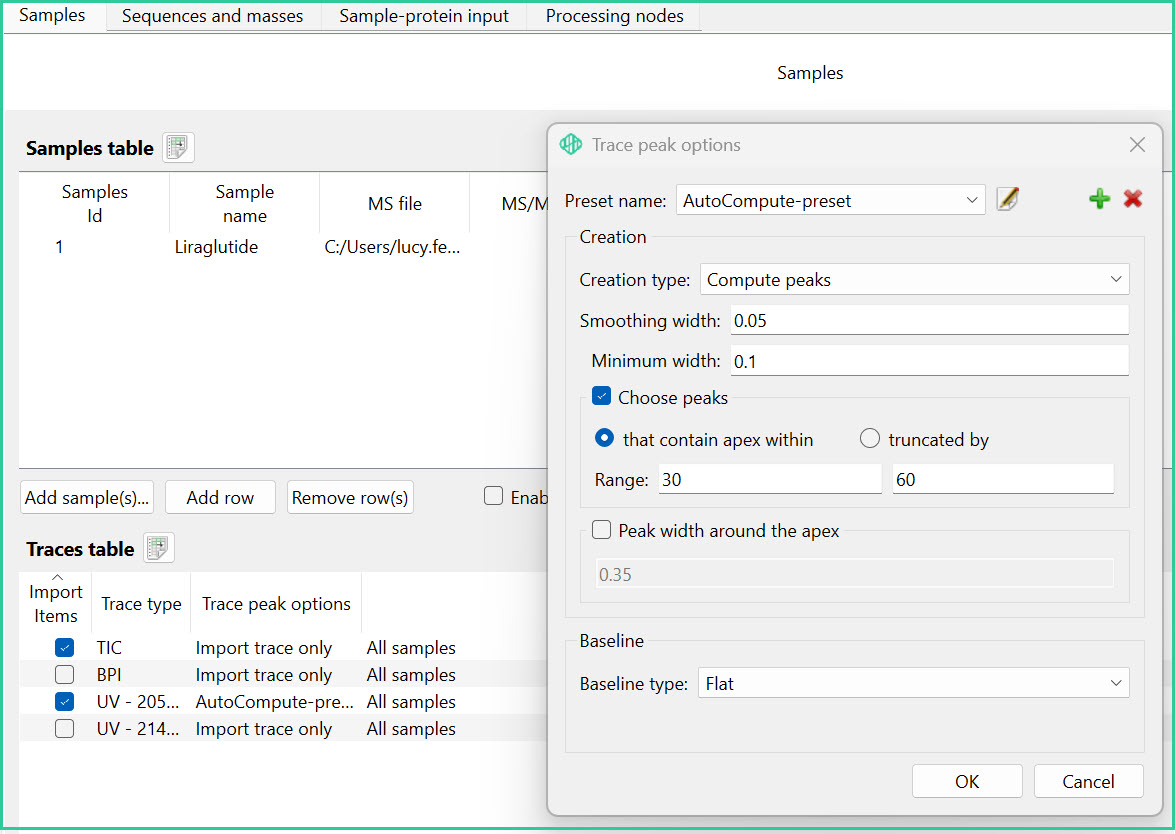Image resolution: width=1175 pixels, height=834 pixels.
Task: Add a new preset with green plus
Action: click(x=1099, y=199)
